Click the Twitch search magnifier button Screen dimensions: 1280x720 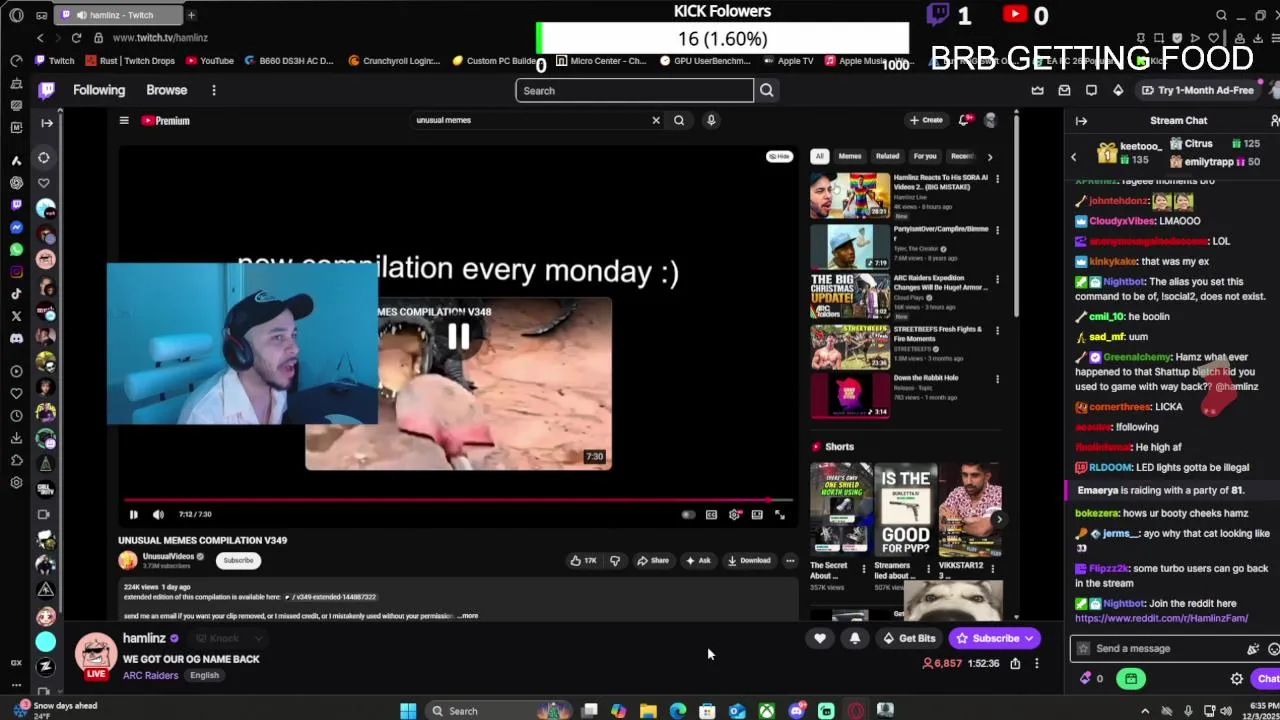pos(766,91)
